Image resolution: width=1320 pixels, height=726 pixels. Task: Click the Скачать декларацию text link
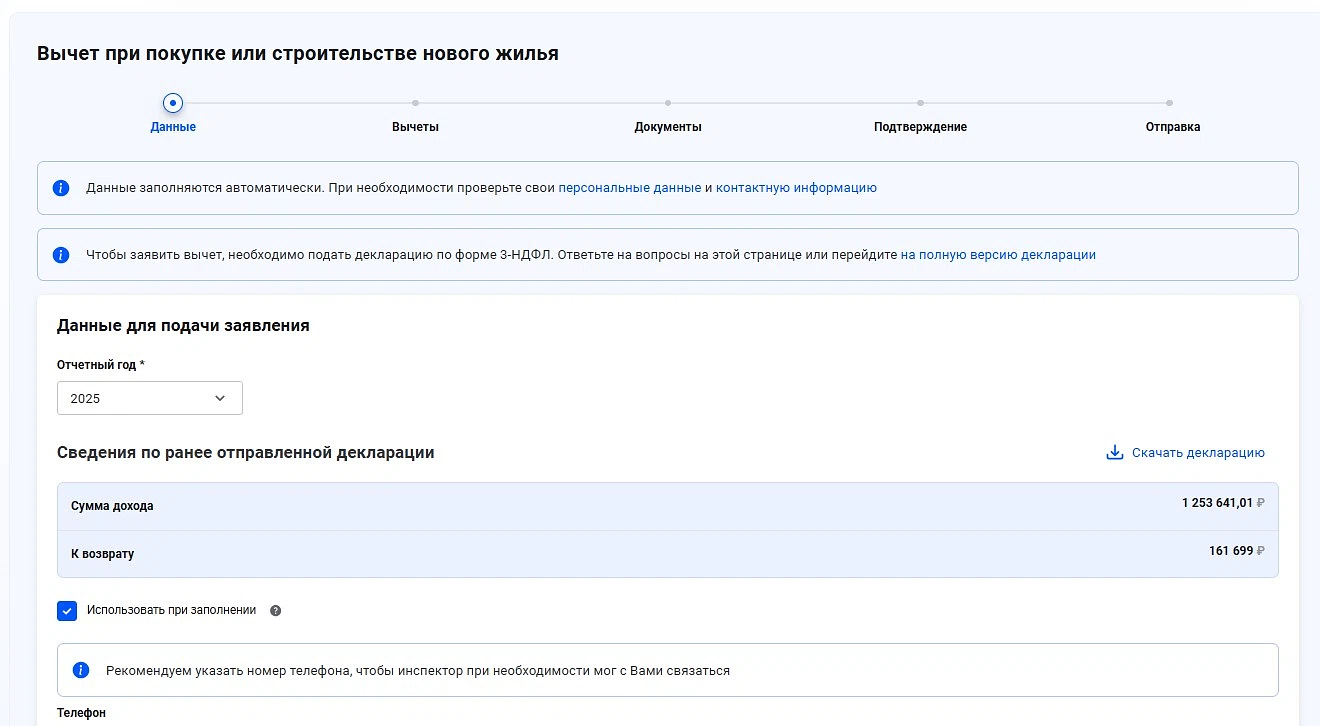click(1198, 453)
